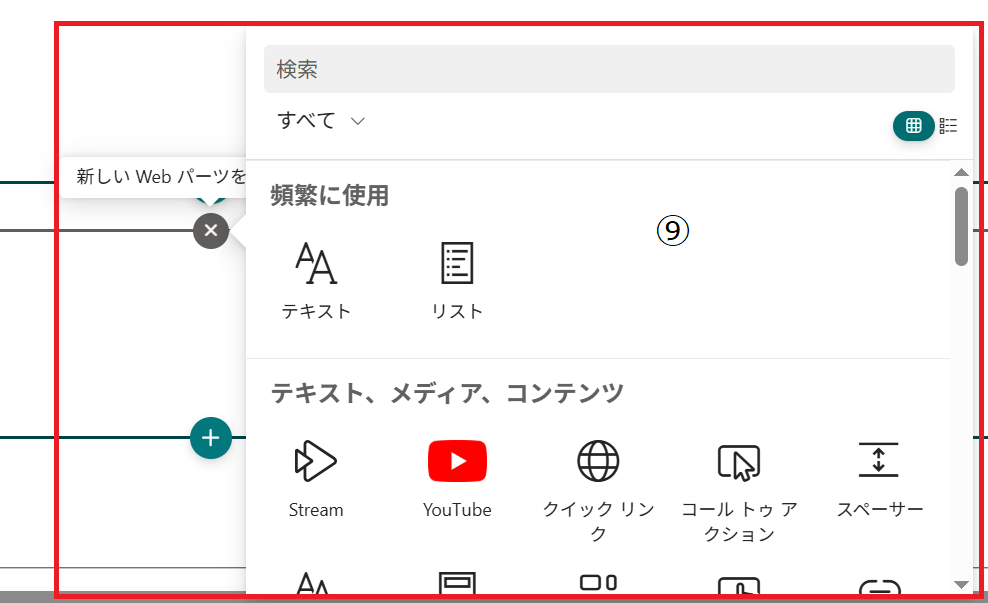Click the テキスト、メディア、コンテンツ section heading

click(x=447, y=393)
